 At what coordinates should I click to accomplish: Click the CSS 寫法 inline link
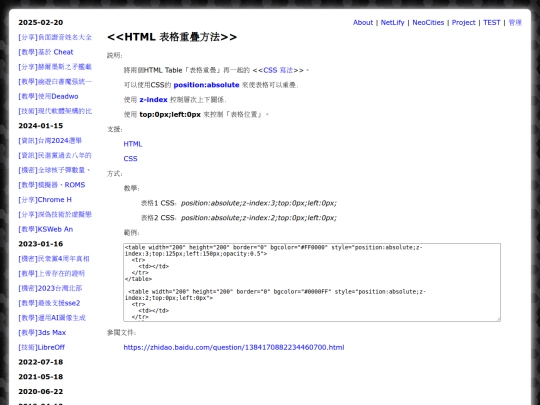click(278, 70)
